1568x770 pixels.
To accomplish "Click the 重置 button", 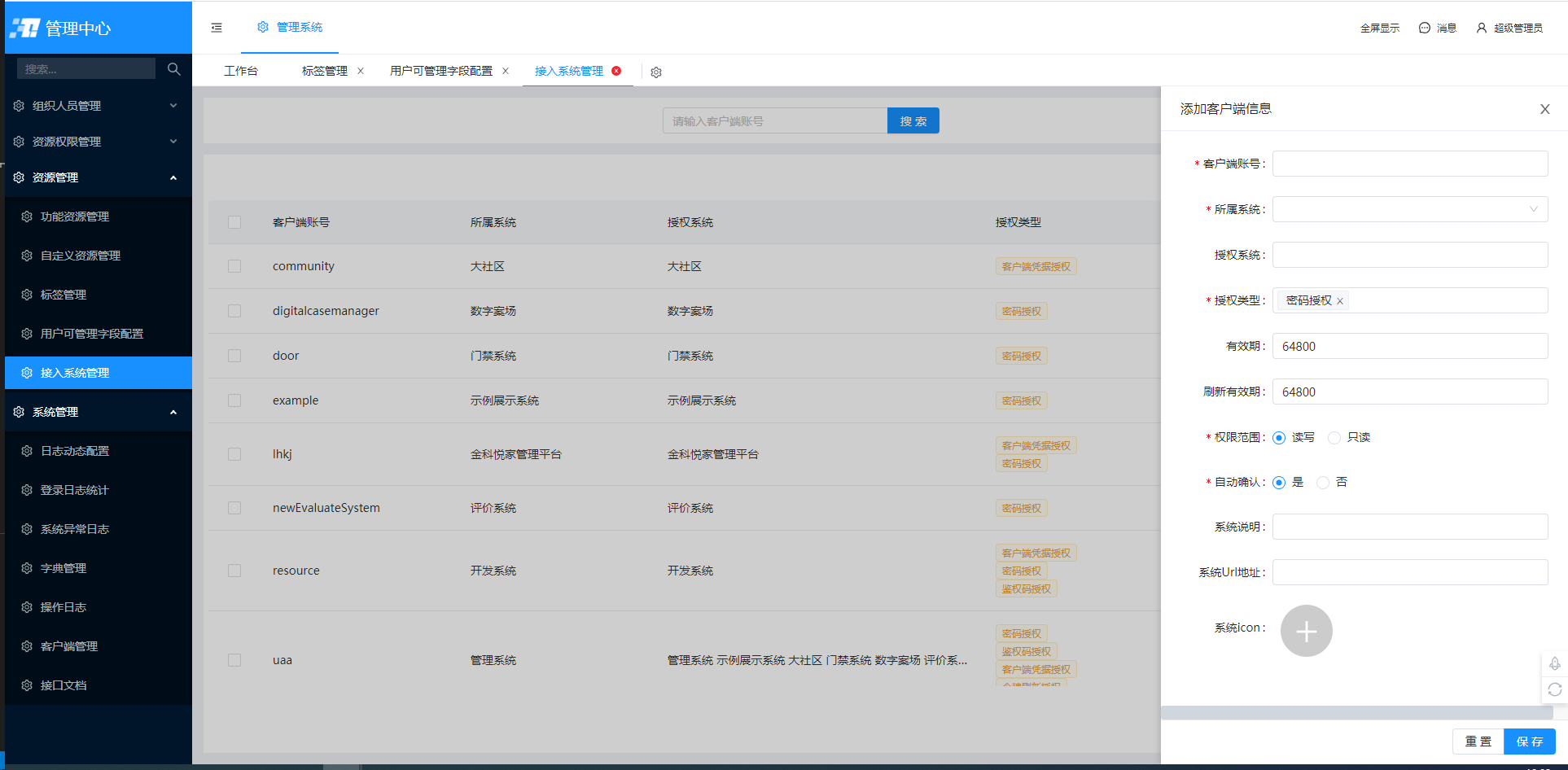I will (1478, 742).
